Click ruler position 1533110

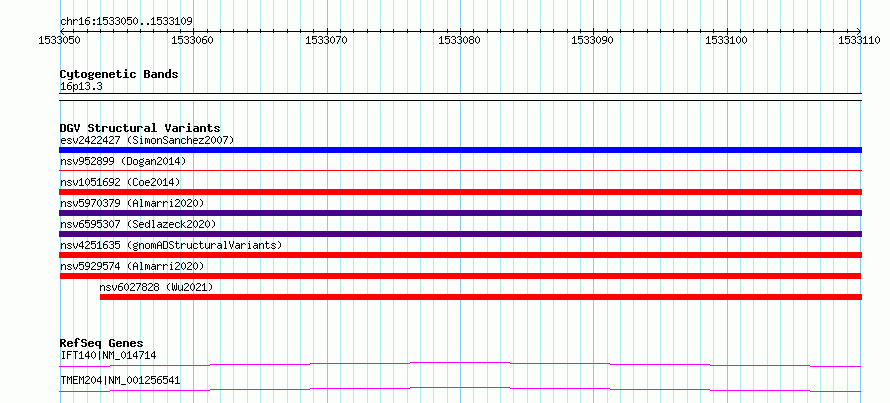[860, 40]
